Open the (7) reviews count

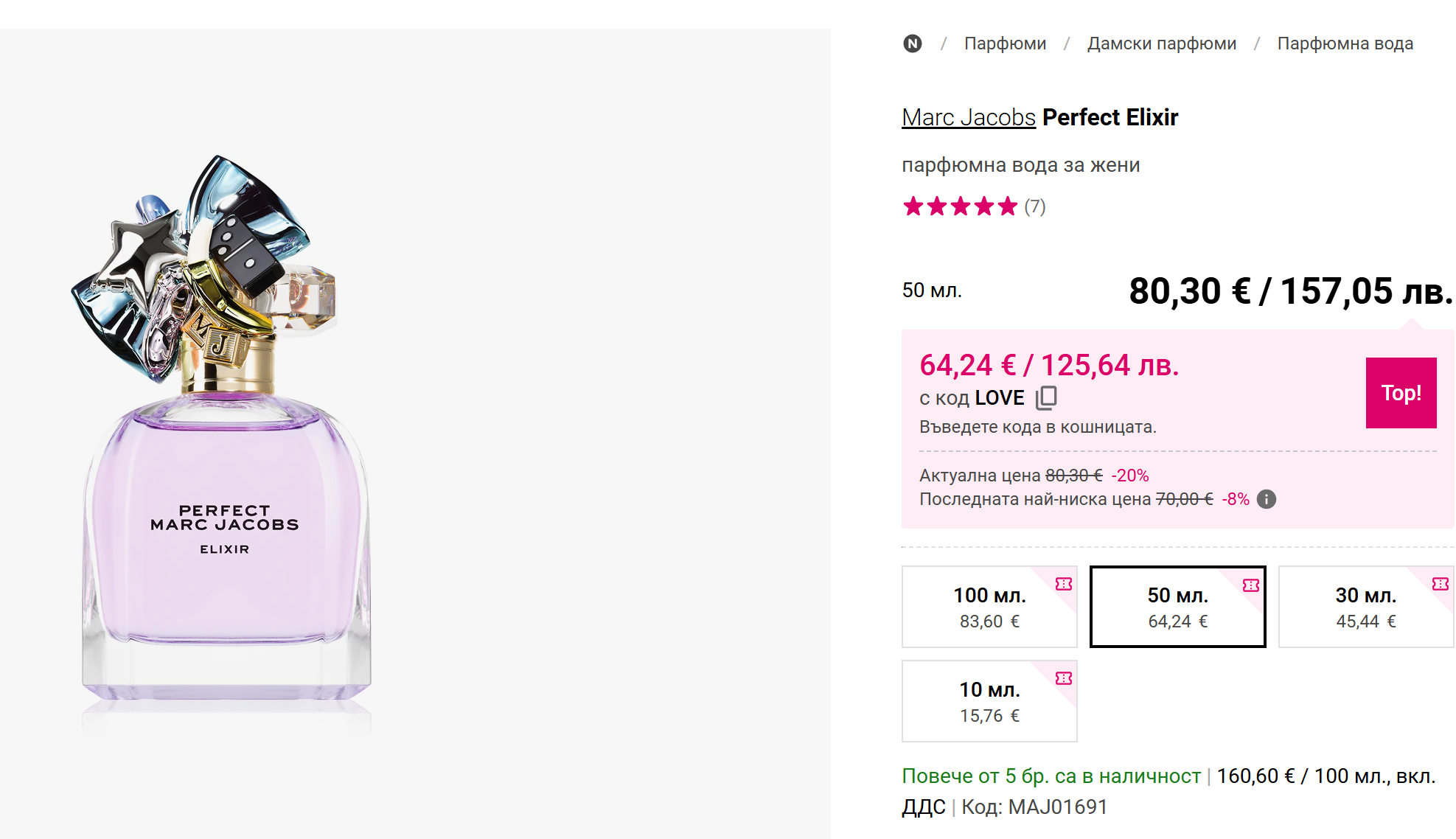pos(1035,206)
